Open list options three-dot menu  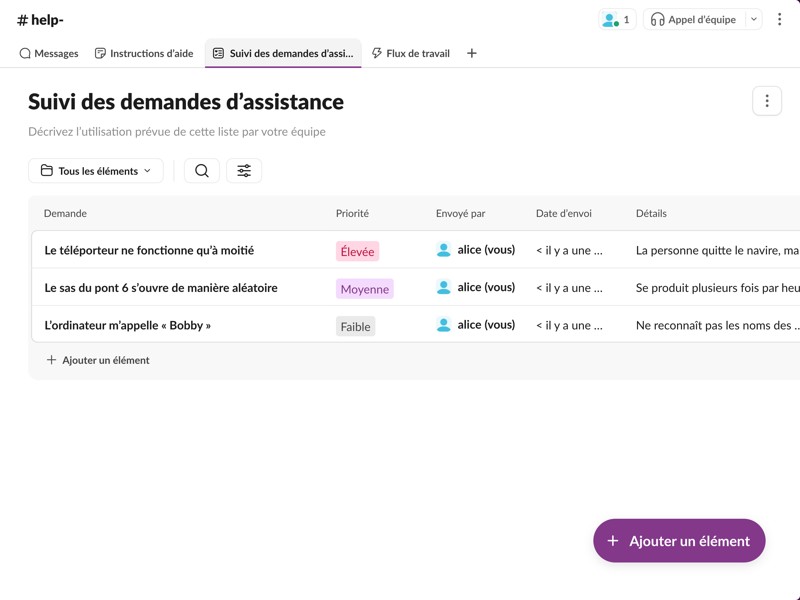click(767, 101)
